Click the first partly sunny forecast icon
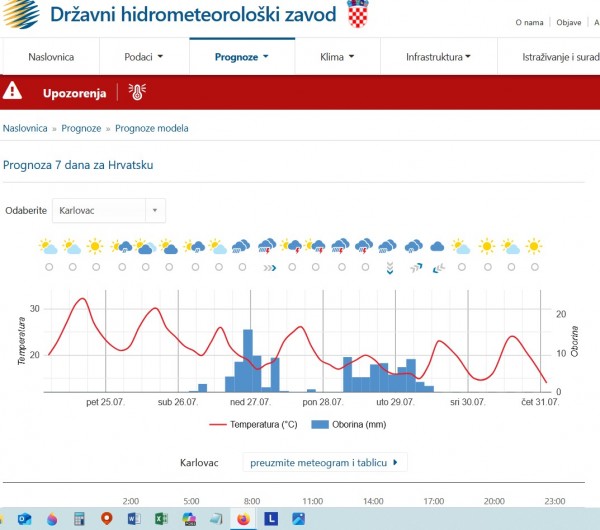The width and height of the screenshot is (600, 530). [49, 247]
